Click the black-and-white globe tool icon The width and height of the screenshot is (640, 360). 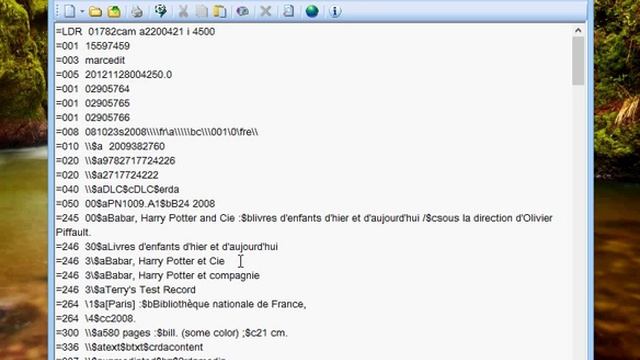point(160,11)
